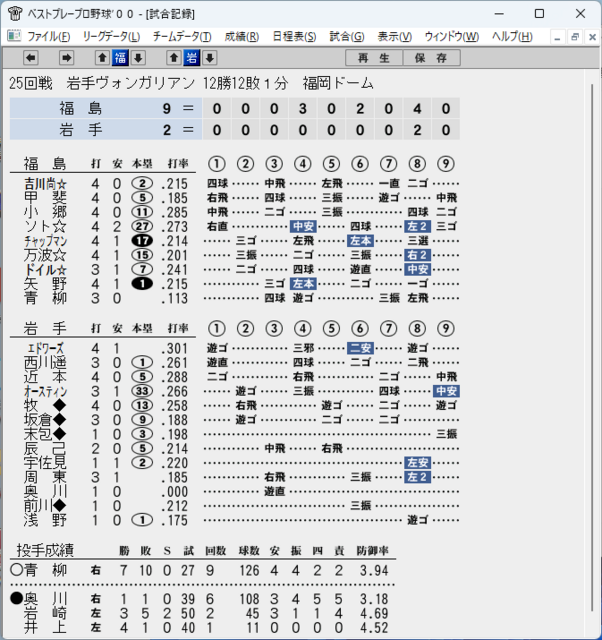Click ソト's highlighted 中安 result
Image resolution: width=602 pixels, height=640 pixels.
303,226
